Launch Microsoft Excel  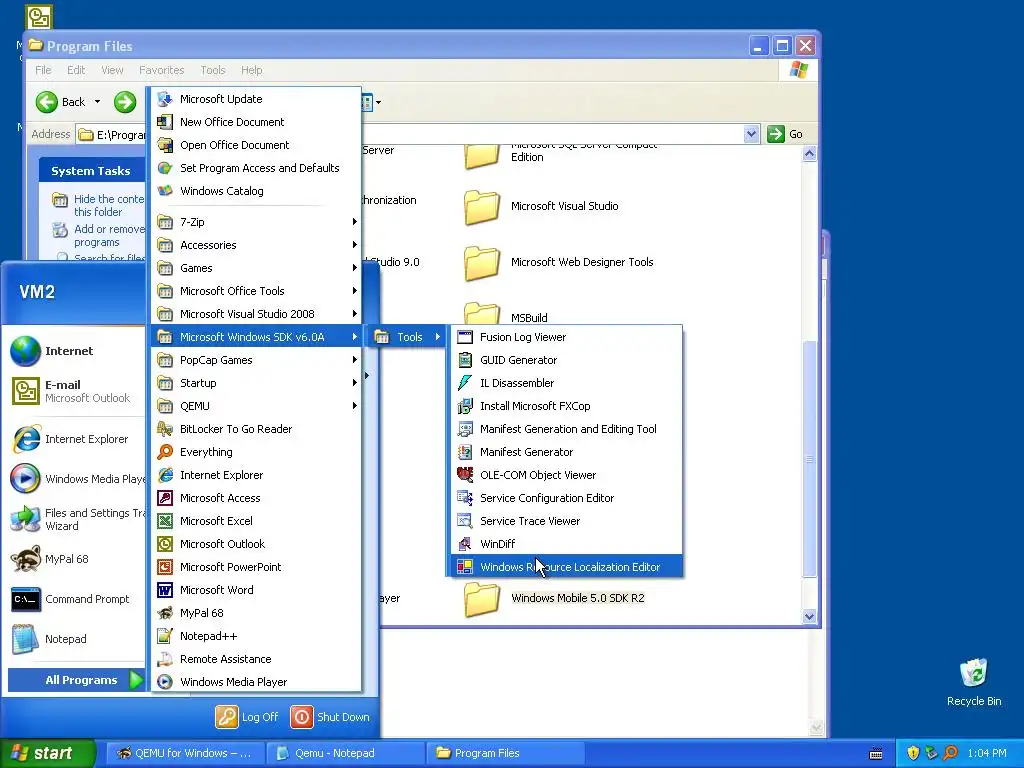(x=256, y=520)
